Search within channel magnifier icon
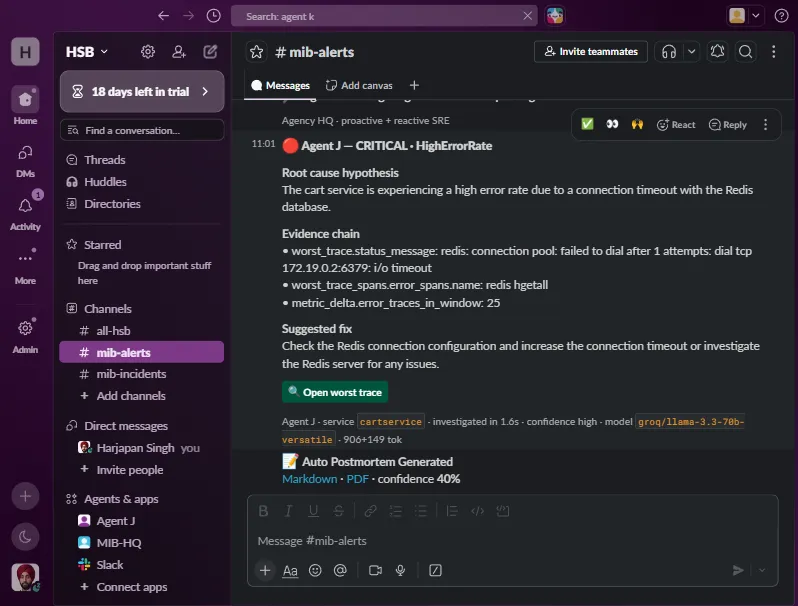This screenshot has width=798, height=606. tap(746, 52)
